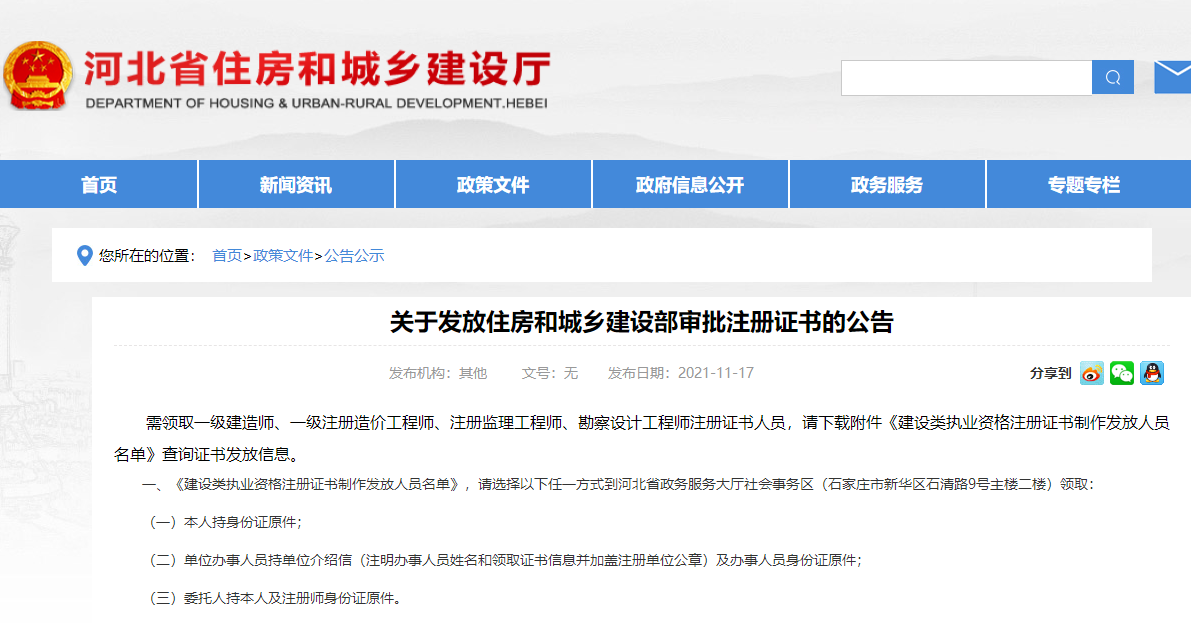Select 政策文件 in the navigation bar
Image resolution: width=1191 pixels, height=623 pixels.
coord(493,185)
